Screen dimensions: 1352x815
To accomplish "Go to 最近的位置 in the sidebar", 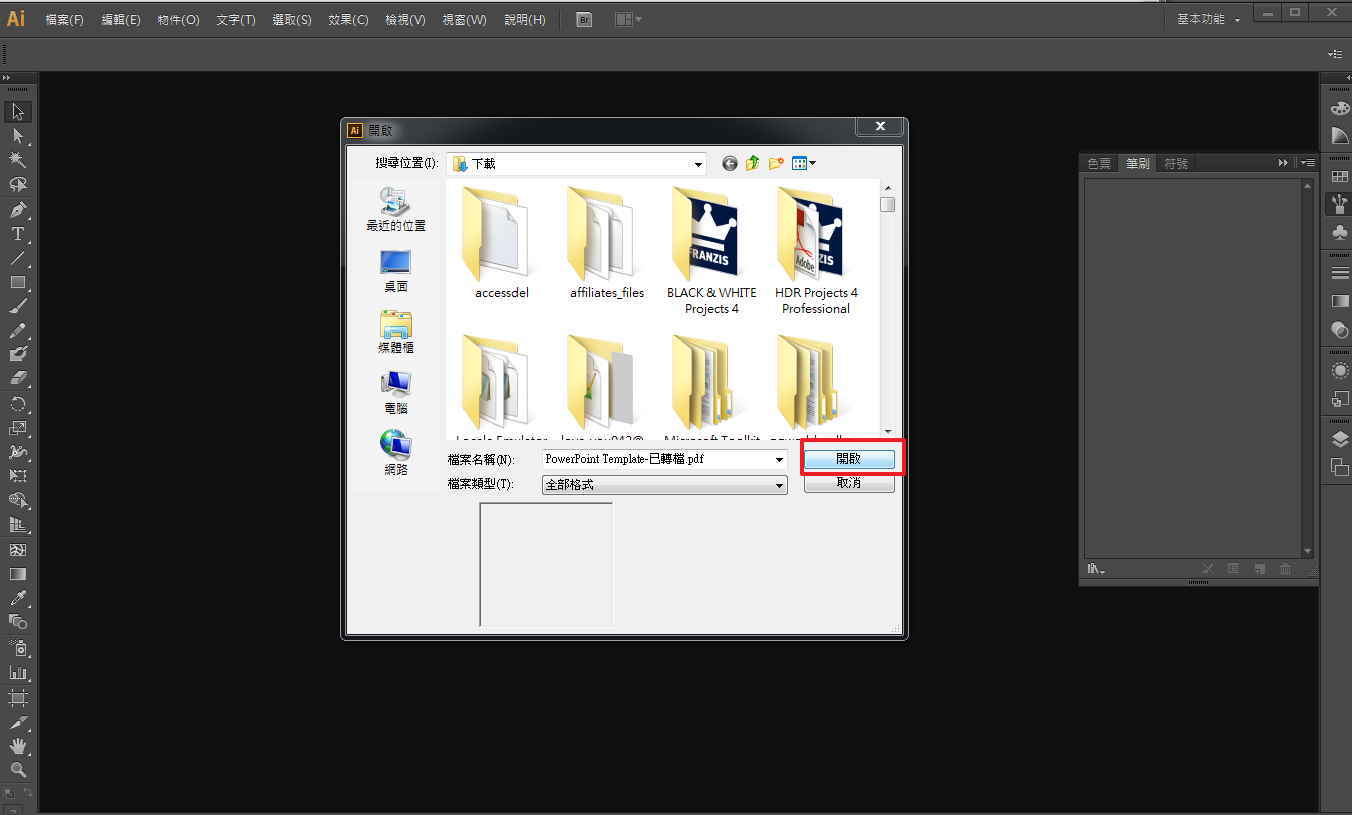I will (x=396, y=210).
